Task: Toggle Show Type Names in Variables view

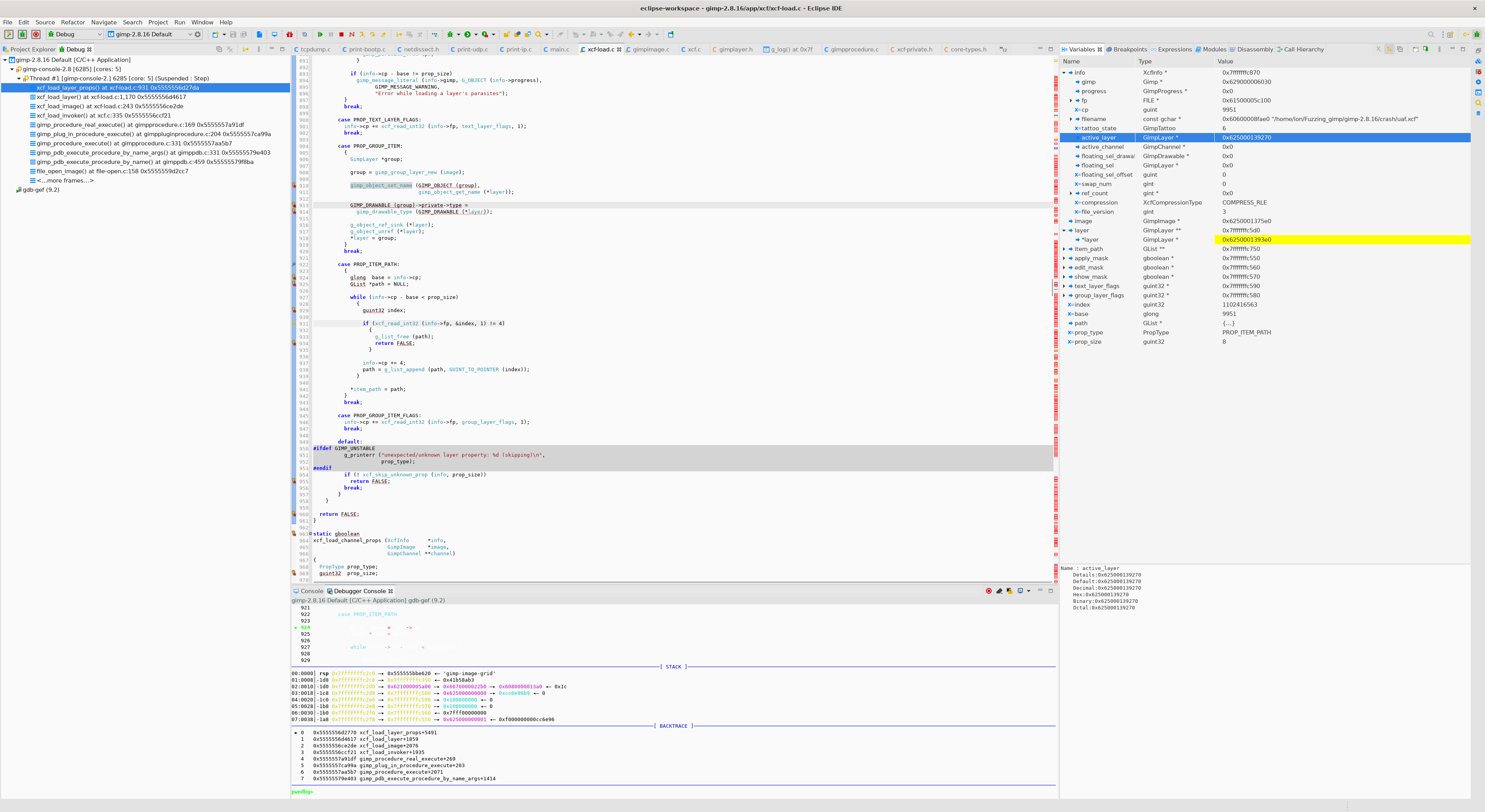Action: tap(1389, 49)
